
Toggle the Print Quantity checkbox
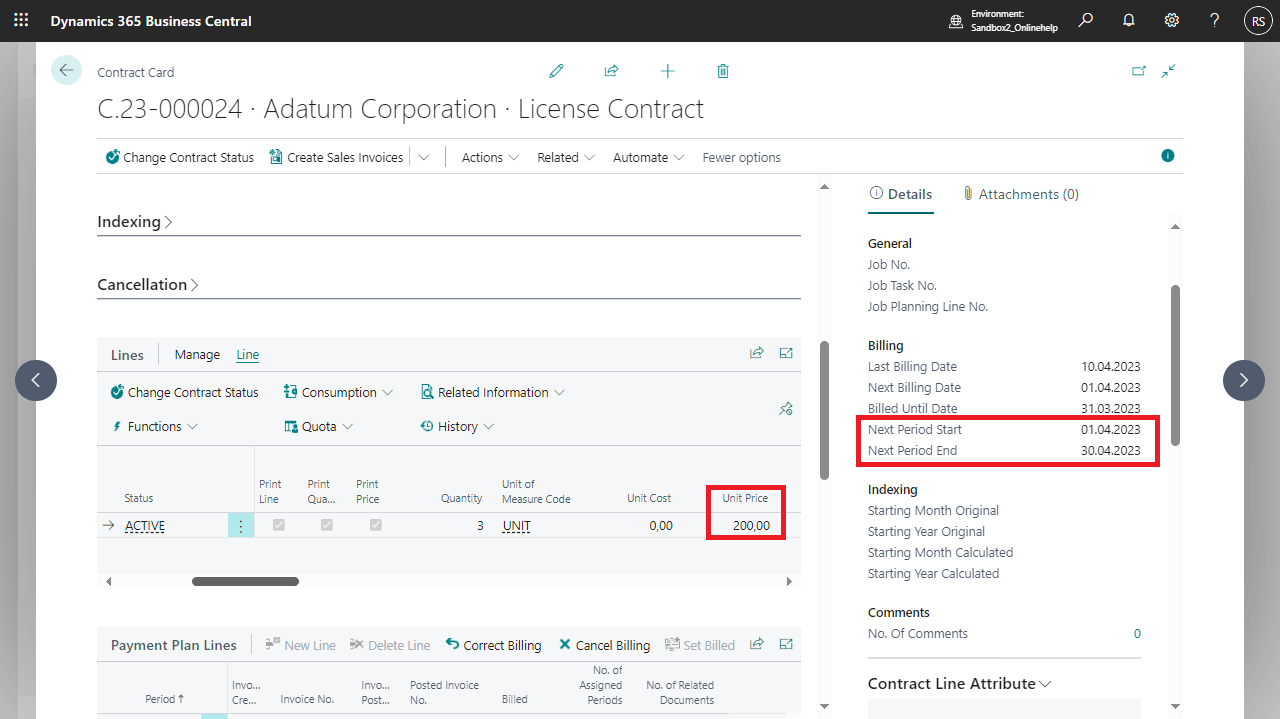click(x=327, y=525)
